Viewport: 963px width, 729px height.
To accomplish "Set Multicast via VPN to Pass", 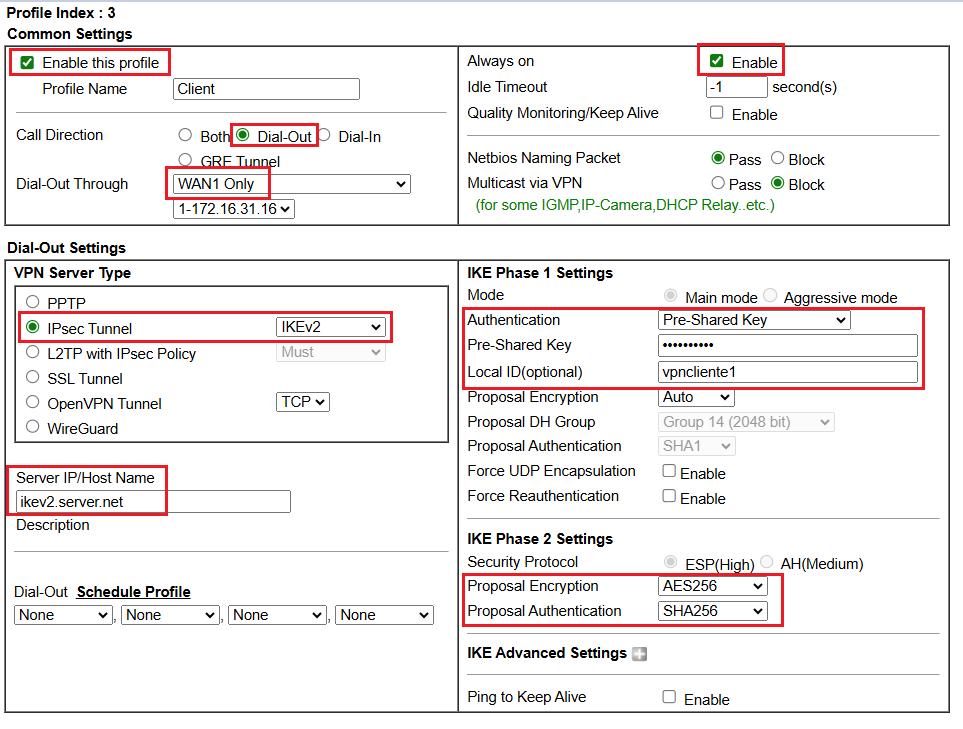I will pyautogui.click(x=718, y=184).
